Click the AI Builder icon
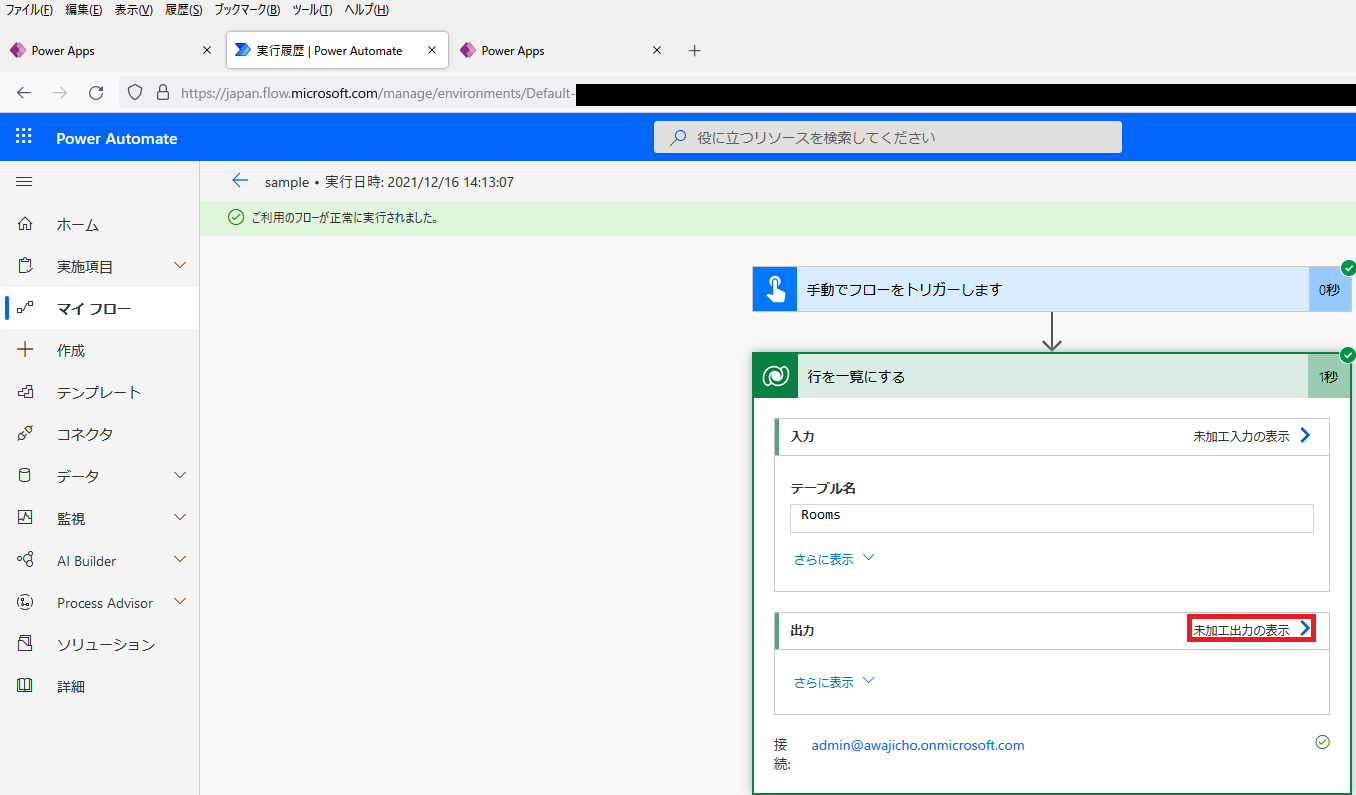The height and width of the screenshot is (795, 1356). tap(25, 560)
